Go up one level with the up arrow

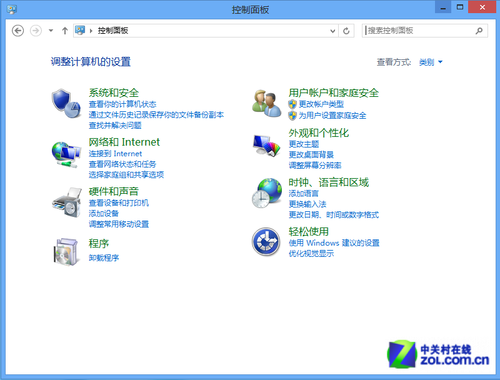pos(65,31)
